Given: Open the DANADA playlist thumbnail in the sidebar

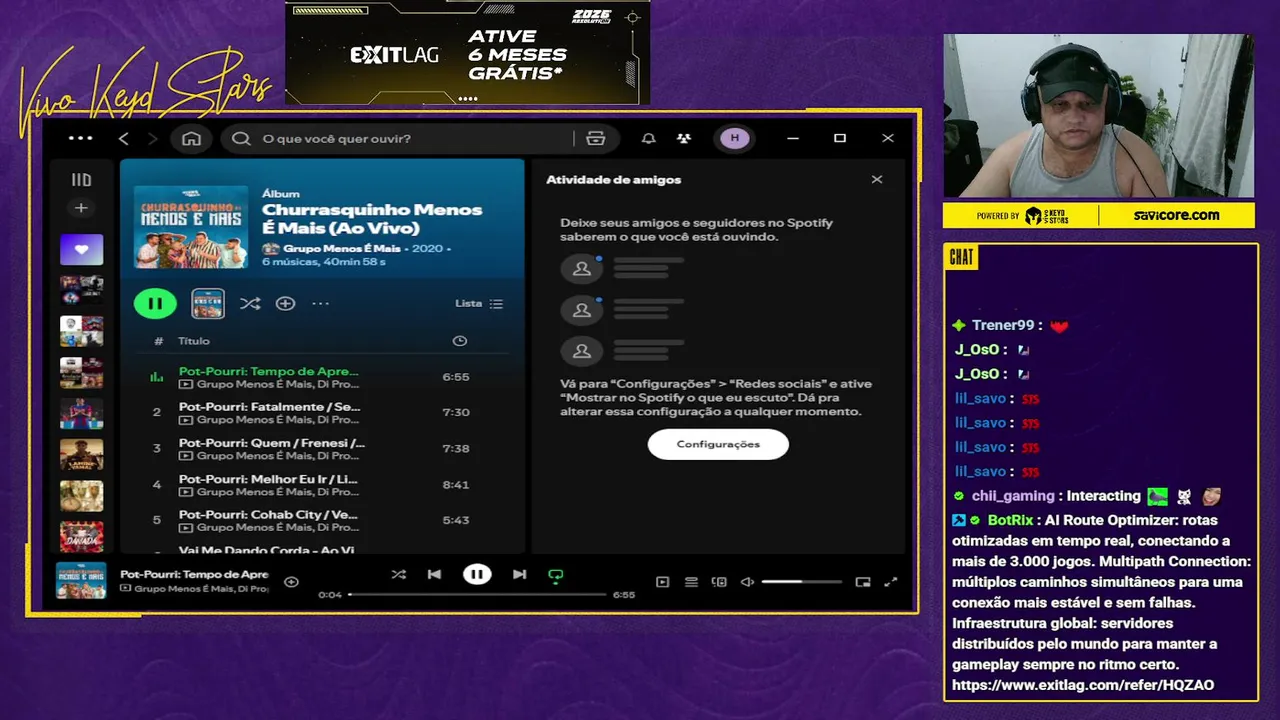Looking at the screenshot, I should click(x=81, y=537).
